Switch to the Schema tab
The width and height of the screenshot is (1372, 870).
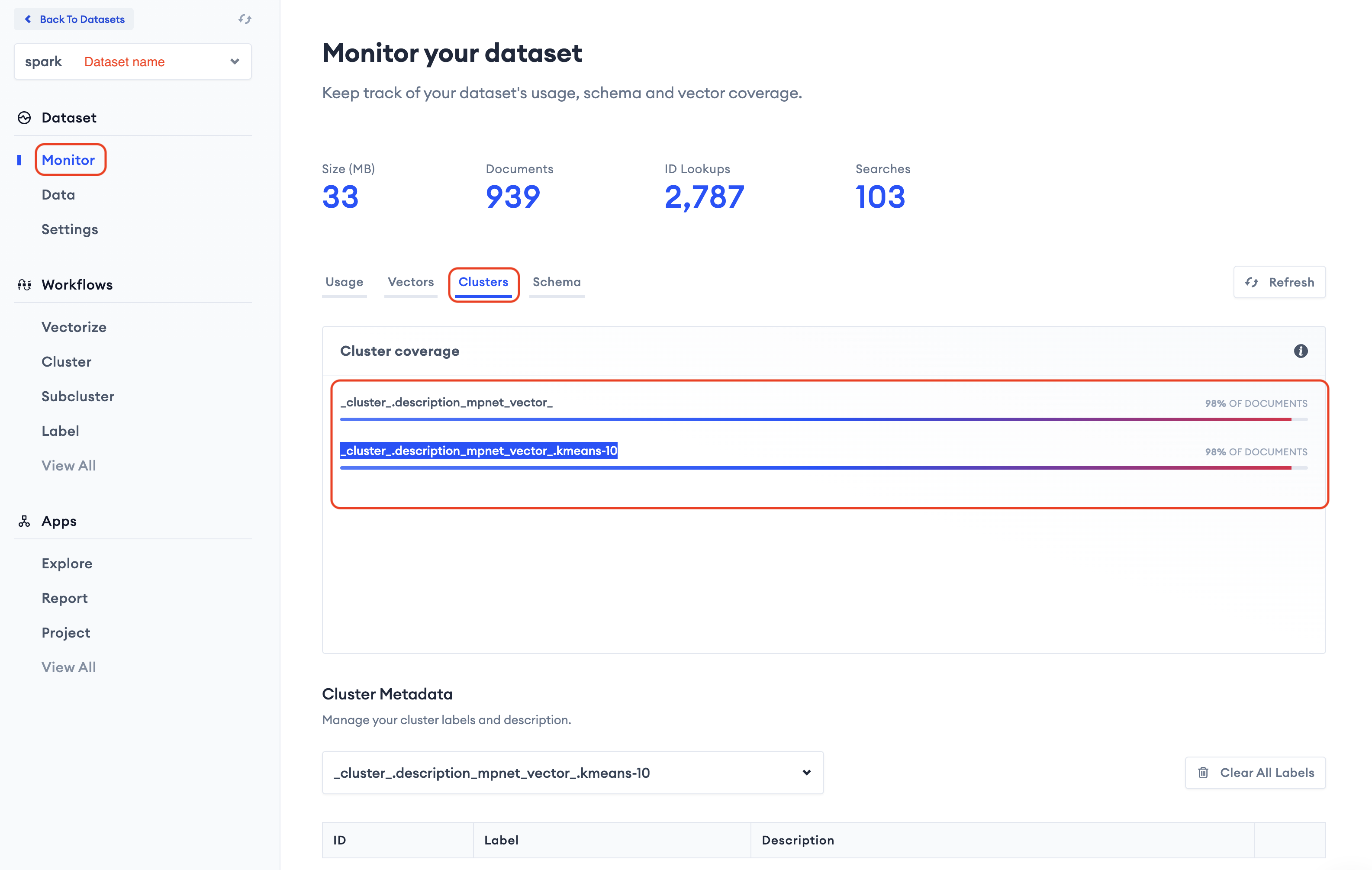(x=556, y=282)
